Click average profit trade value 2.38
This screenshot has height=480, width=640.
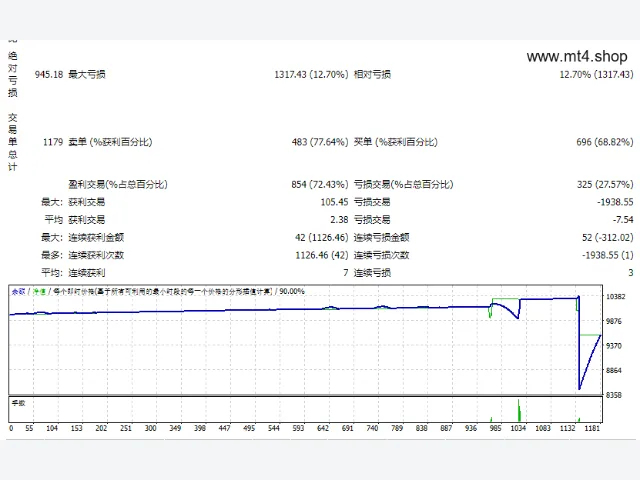point(339,220)
